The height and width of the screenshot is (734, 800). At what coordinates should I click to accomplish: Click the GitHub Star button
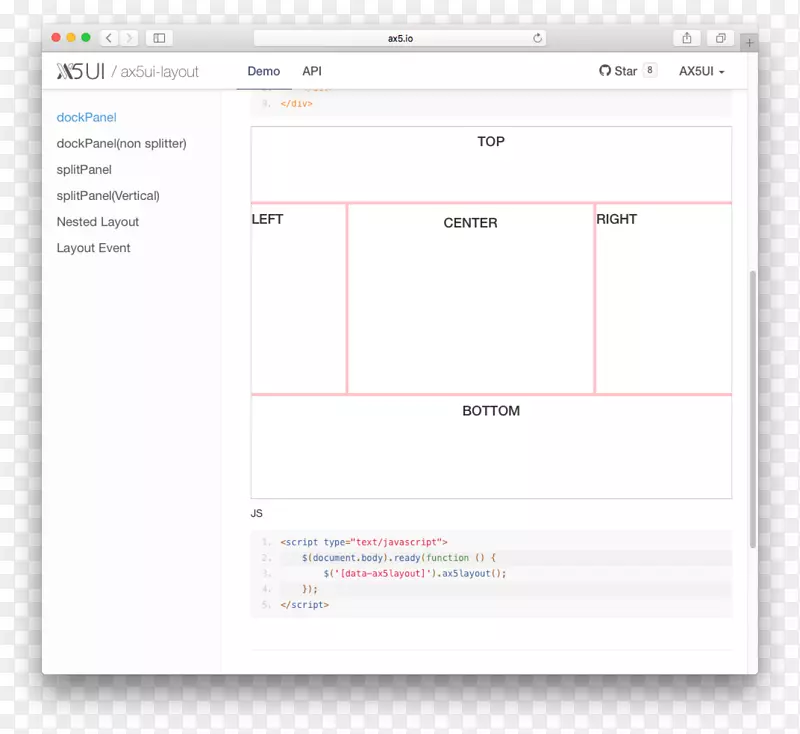[x=618, y=71]
